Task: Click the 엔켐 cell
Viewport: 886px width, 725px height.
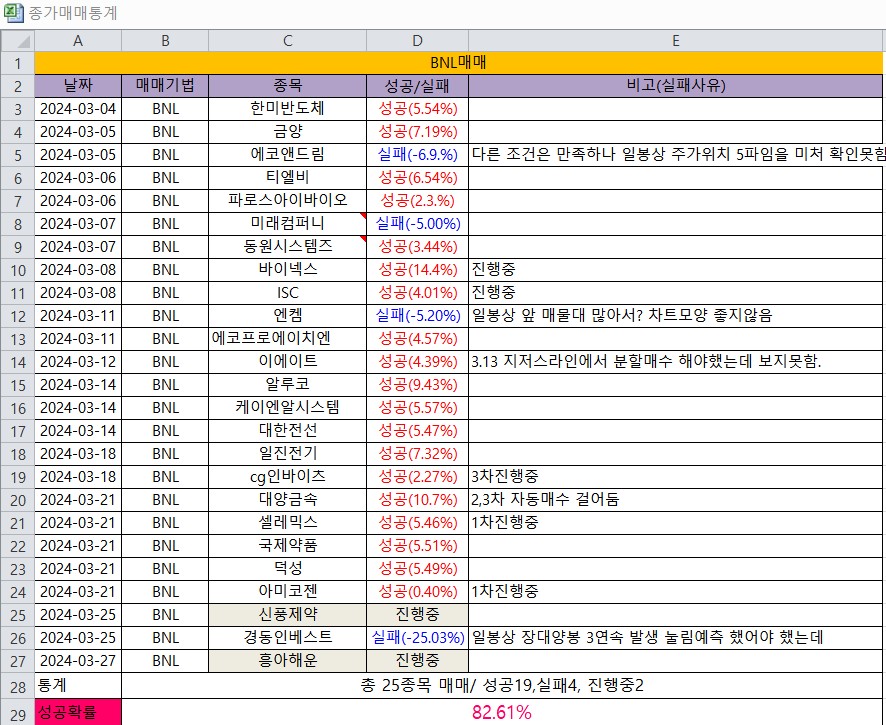Action: click(x=288, y=316)
